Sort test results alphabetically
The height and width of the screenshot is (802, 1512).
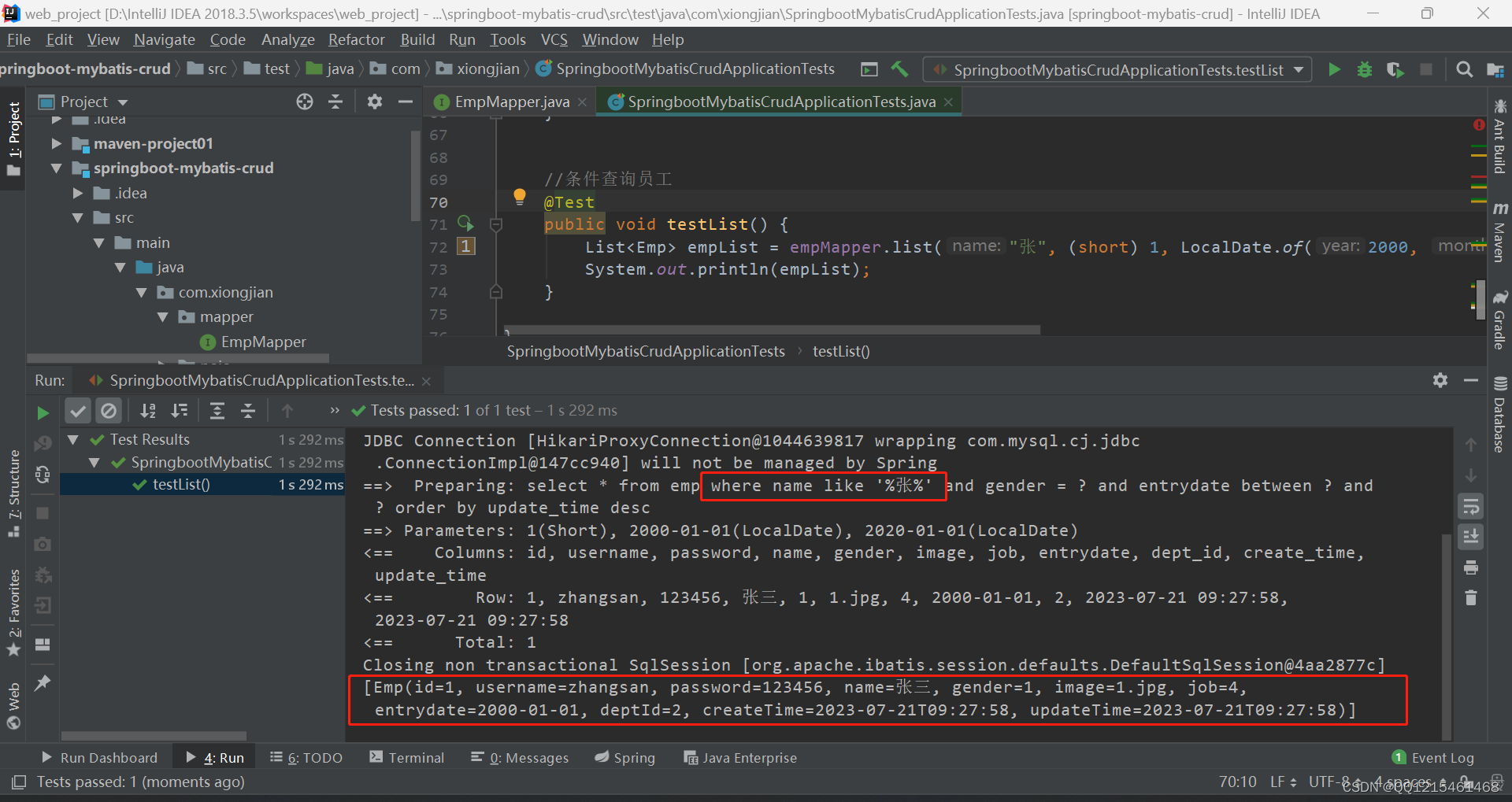click(x=148, y=410)
